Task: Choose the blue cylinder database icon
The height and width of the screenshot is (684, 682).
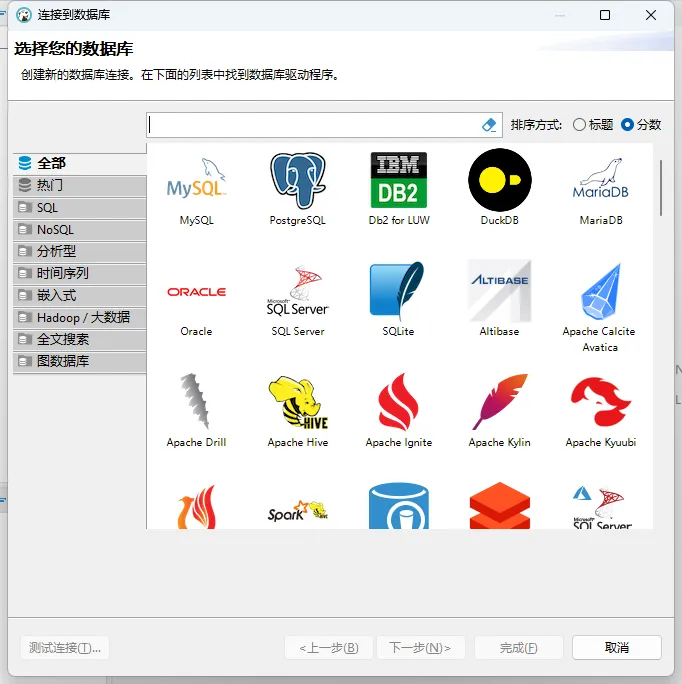Action: click(x=399, y=506)
